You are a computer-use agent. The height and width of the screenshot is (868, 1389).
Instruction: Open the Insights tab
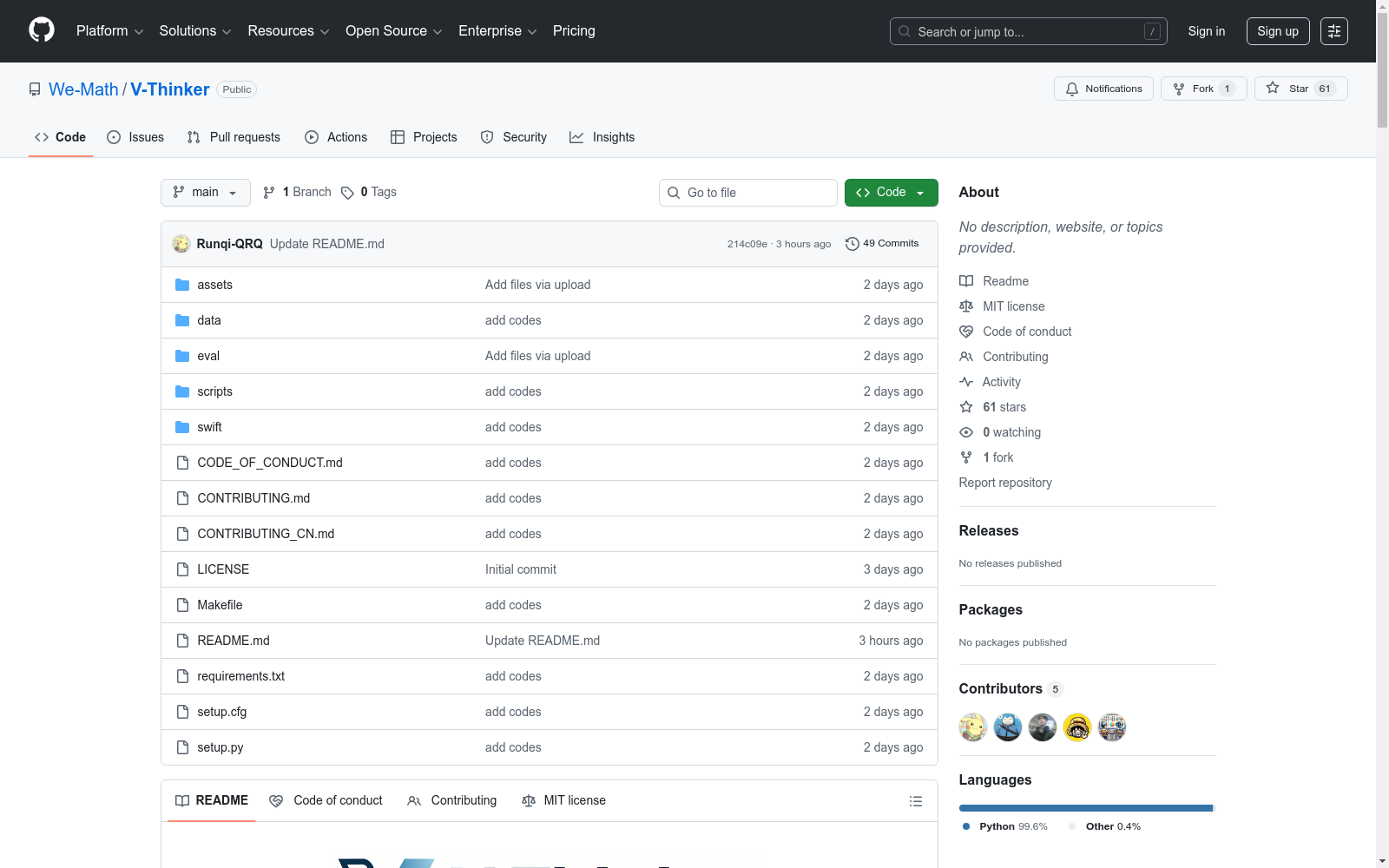(602, 137)
